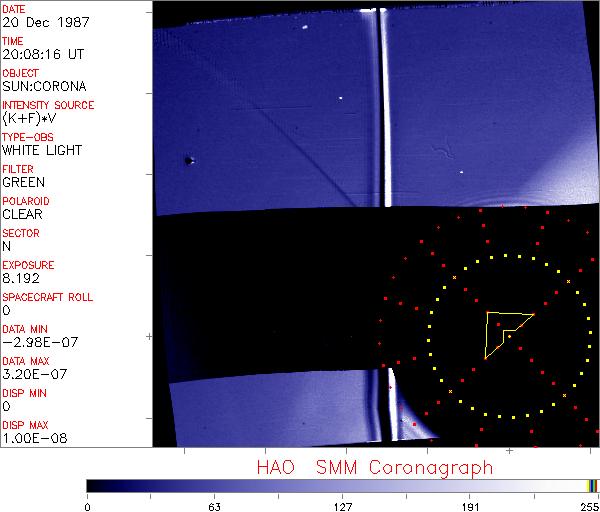
Task: Click the data min value "-2.98E-07"
Action: coord(37,342)
